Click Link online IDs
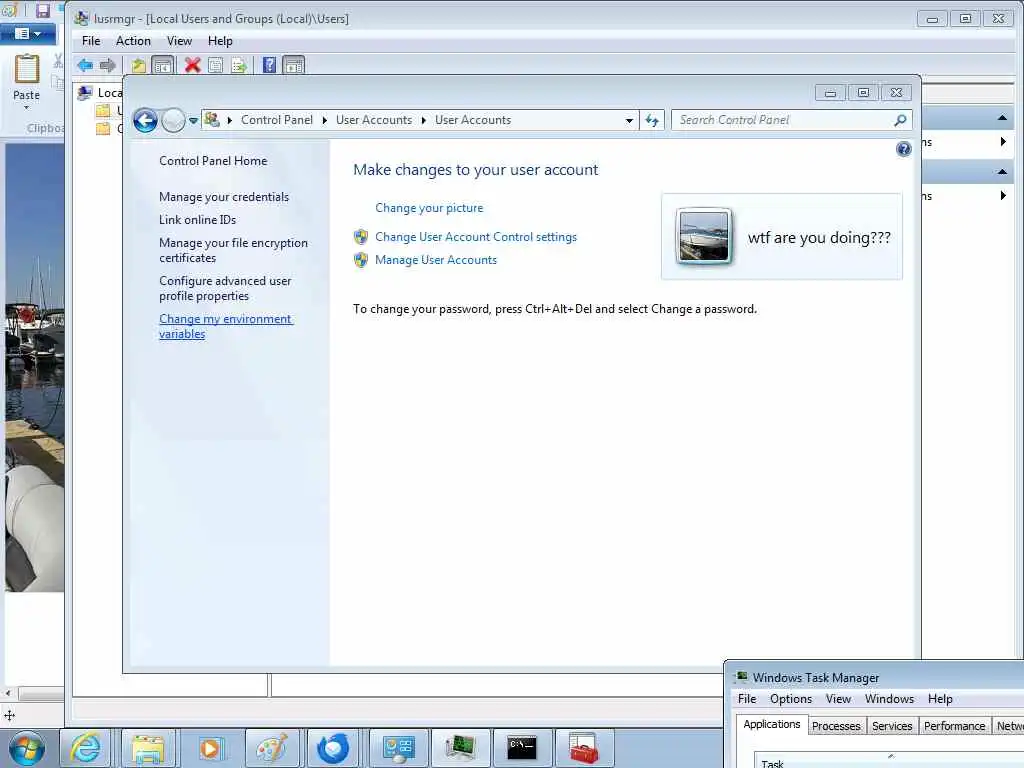This screenshot has width=1024, height=768. pos(197,219)
